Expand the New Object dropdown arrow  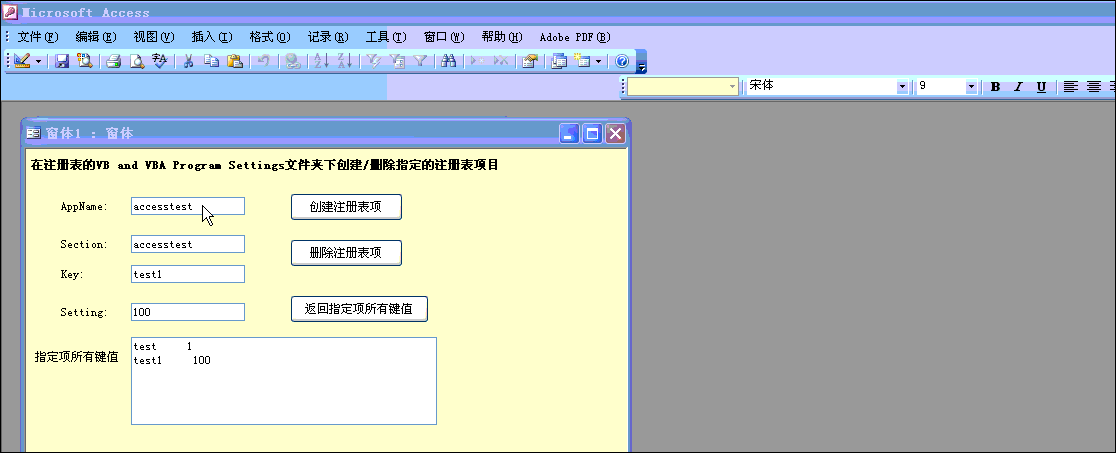click(598, 61)
